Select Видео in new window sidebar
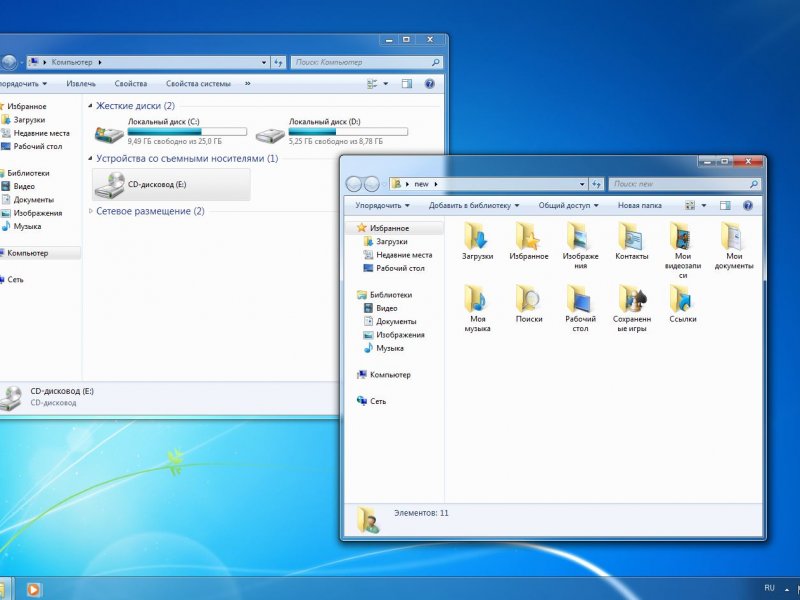This screenshot has height=600, width=800. tap(386, 308)
